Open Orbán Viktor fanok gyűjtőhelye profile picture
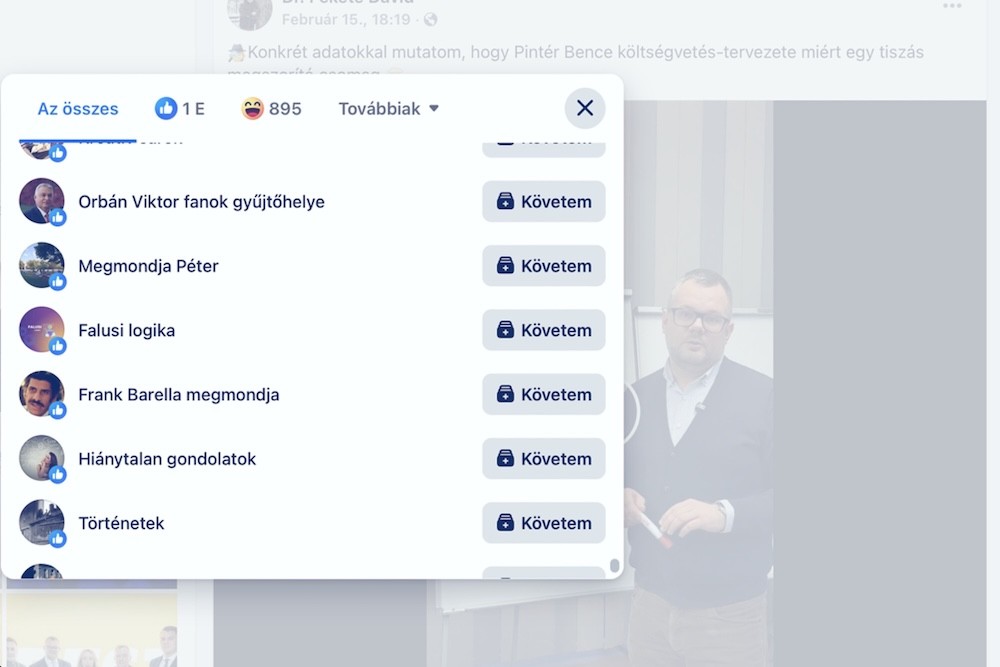Viewport: 1000px width, 667px height. pyautogui.click(x=42, y=201)
